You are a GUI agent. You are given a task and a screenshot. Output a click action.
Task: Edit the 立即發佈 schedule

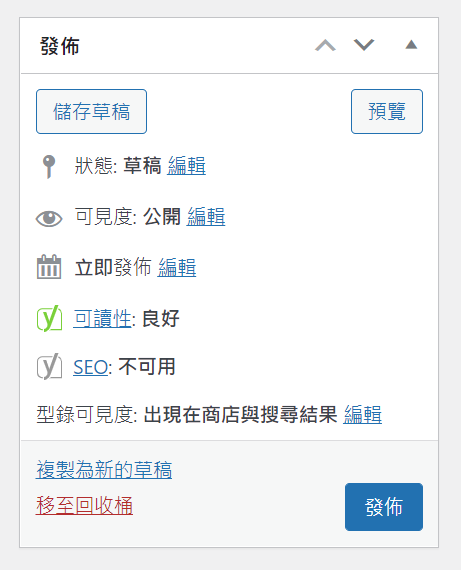177,268
